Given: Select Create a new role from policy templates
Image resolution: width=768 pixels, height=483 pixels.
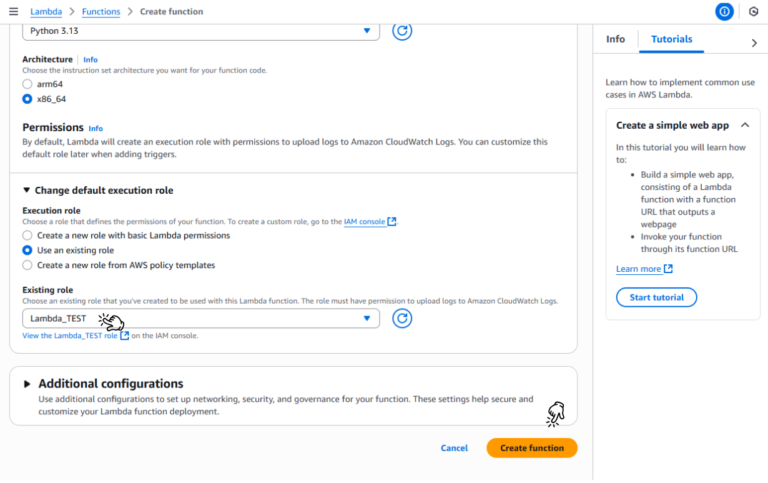Looking at the screenshot, I should pyautogui.click(x=28, y=265).
